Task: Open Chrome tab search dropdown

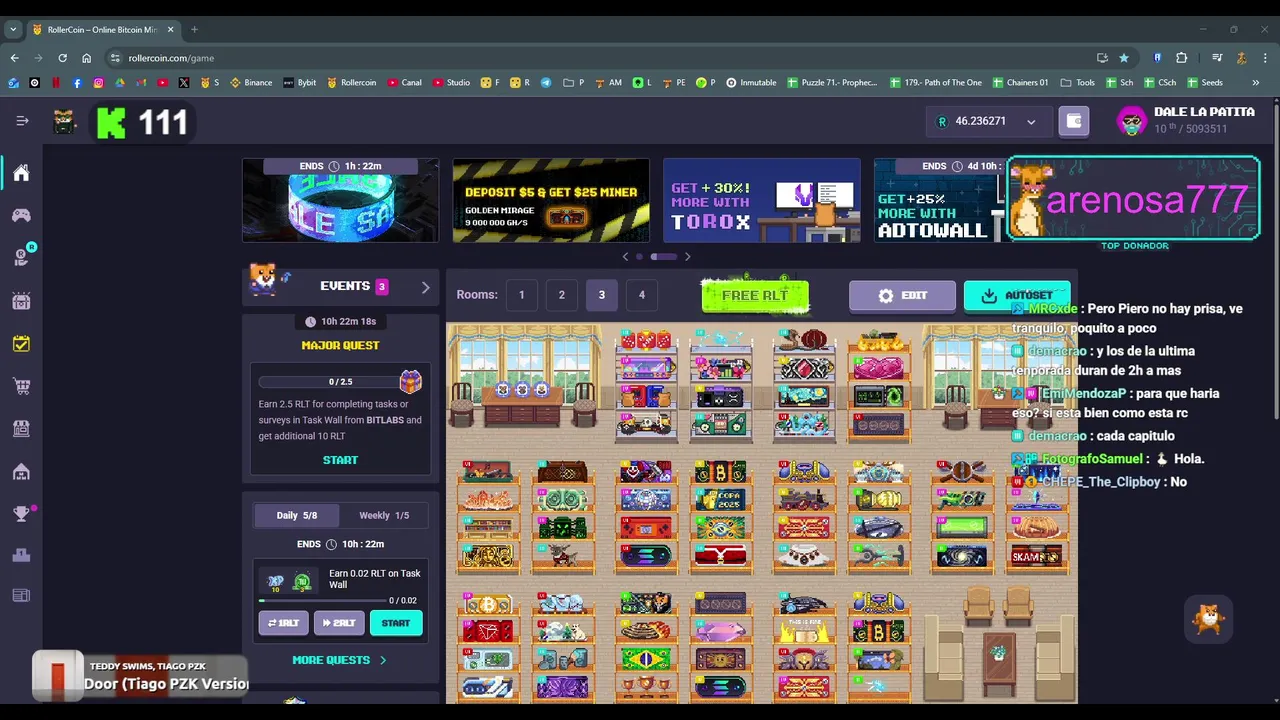Action: point(13,29)
